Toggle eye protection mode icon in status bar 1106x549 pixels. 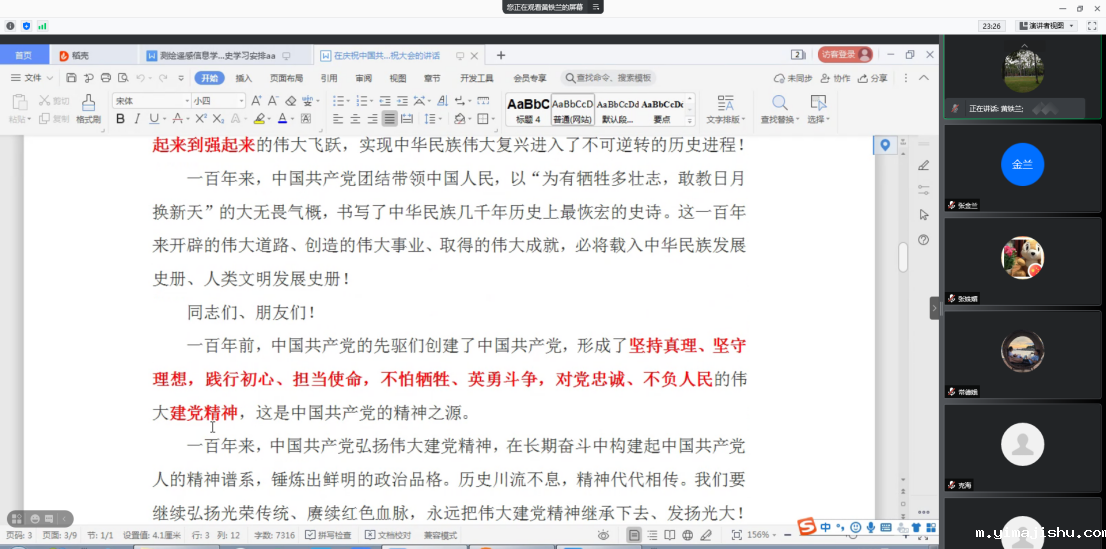click(603, 535)
